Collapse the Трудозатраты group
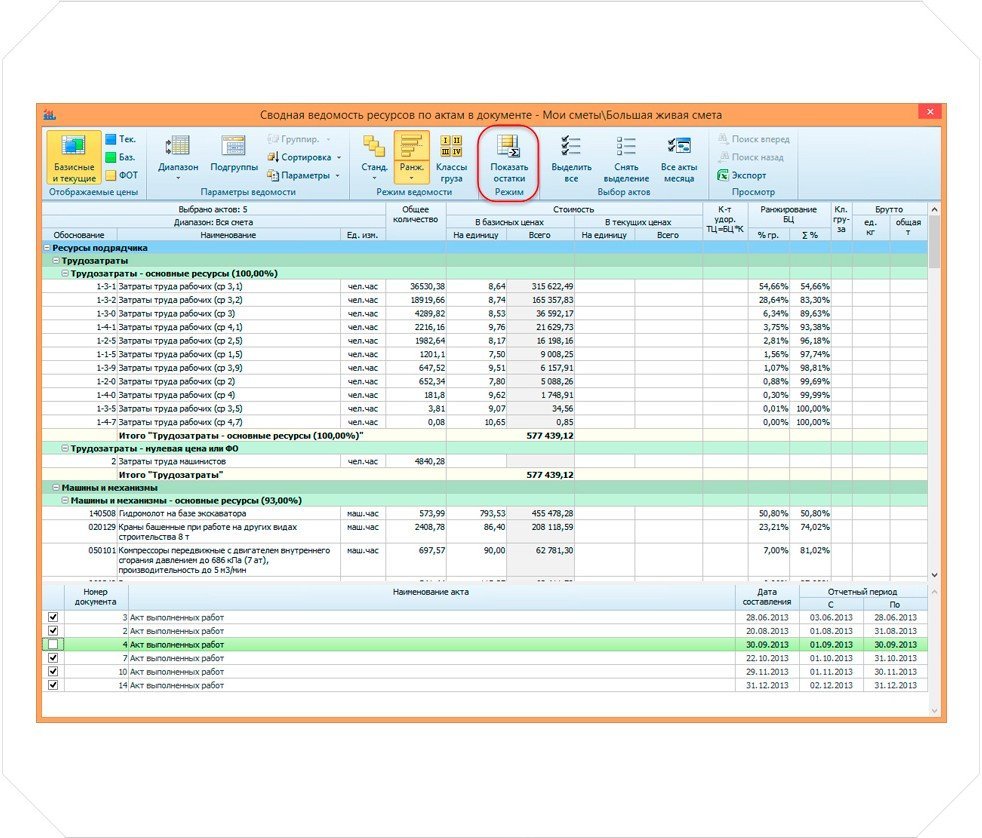Screen dimensions: 982x838 pos(56,261)
